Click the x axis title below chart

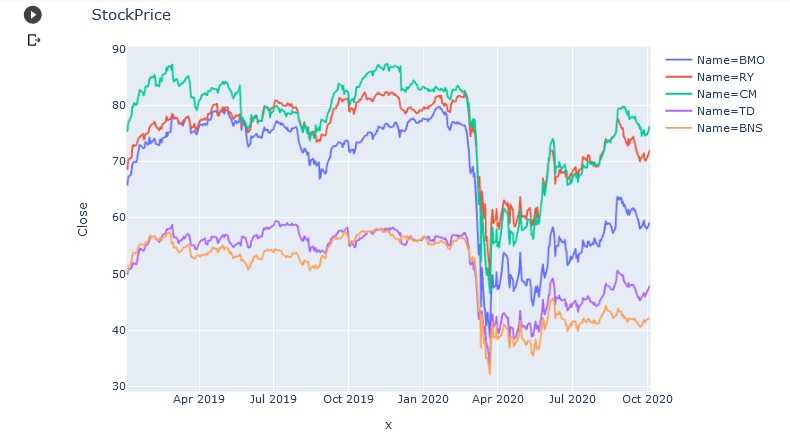[388, 425]
